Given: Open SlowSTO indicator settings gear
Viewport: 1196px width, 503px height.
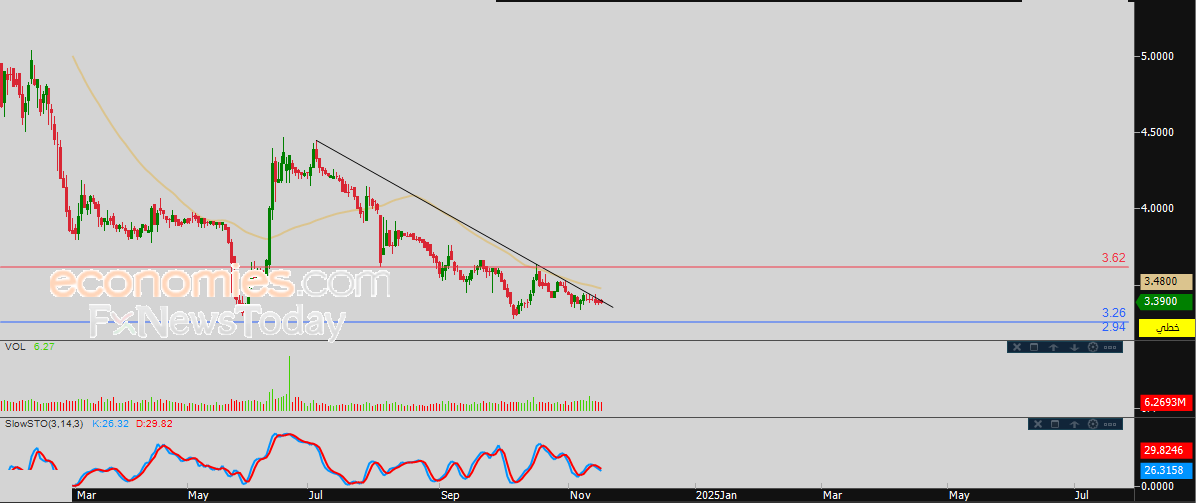Looking at the screenshot, I should [1093, 424].
